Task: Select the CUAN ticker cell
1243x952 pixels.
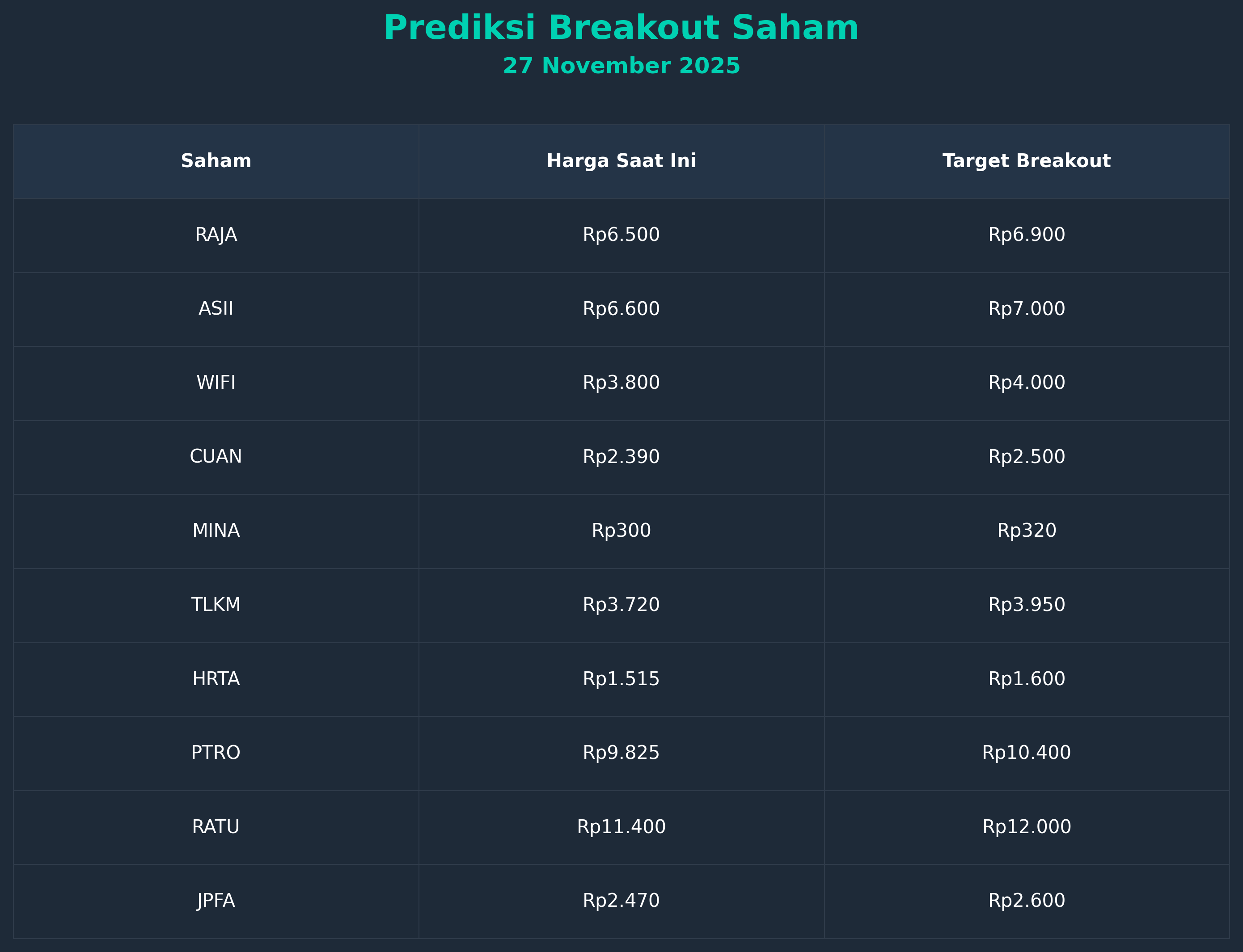Action: [216, 457]
